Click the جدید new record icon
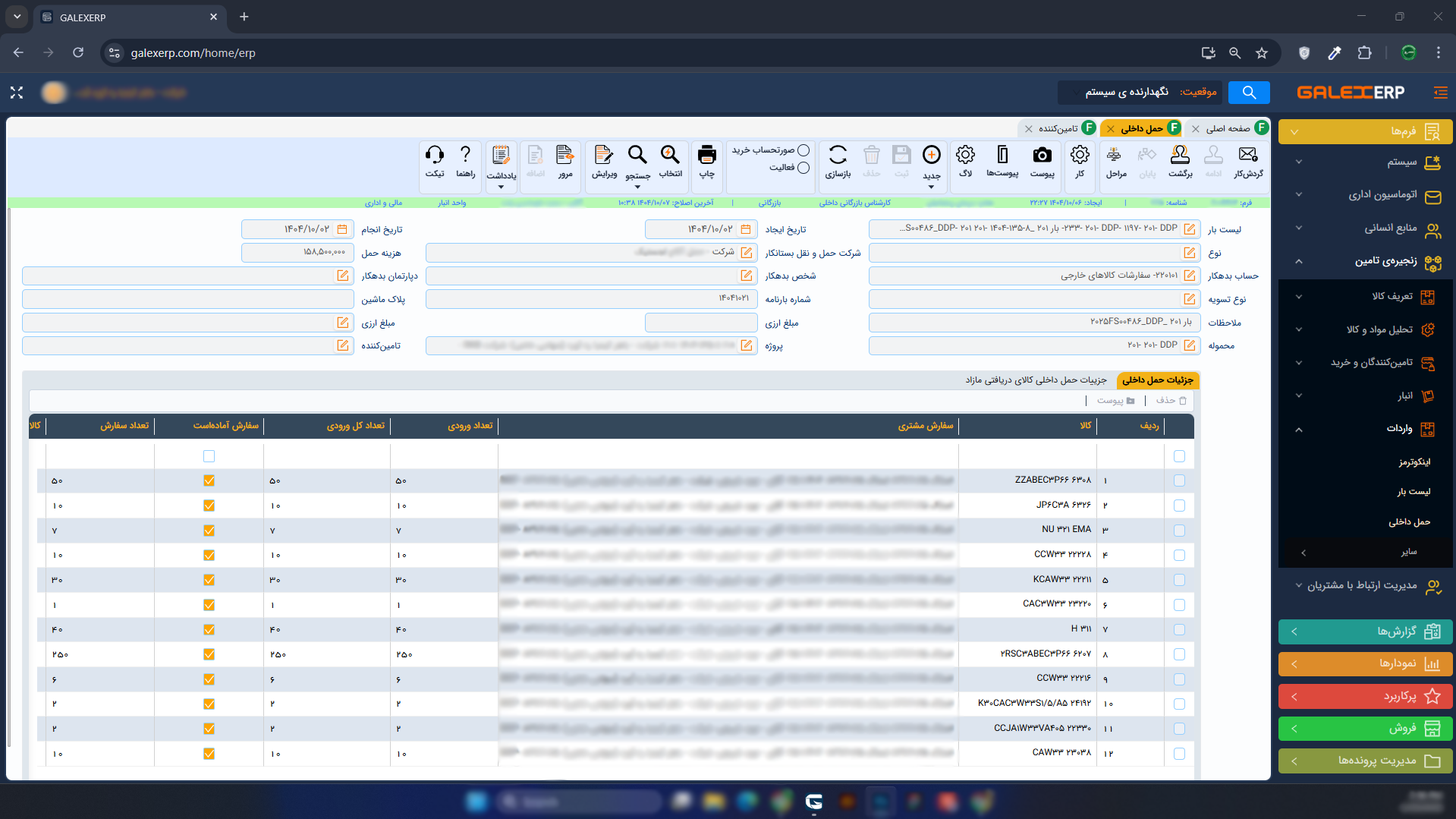 [x=932, y=156]
